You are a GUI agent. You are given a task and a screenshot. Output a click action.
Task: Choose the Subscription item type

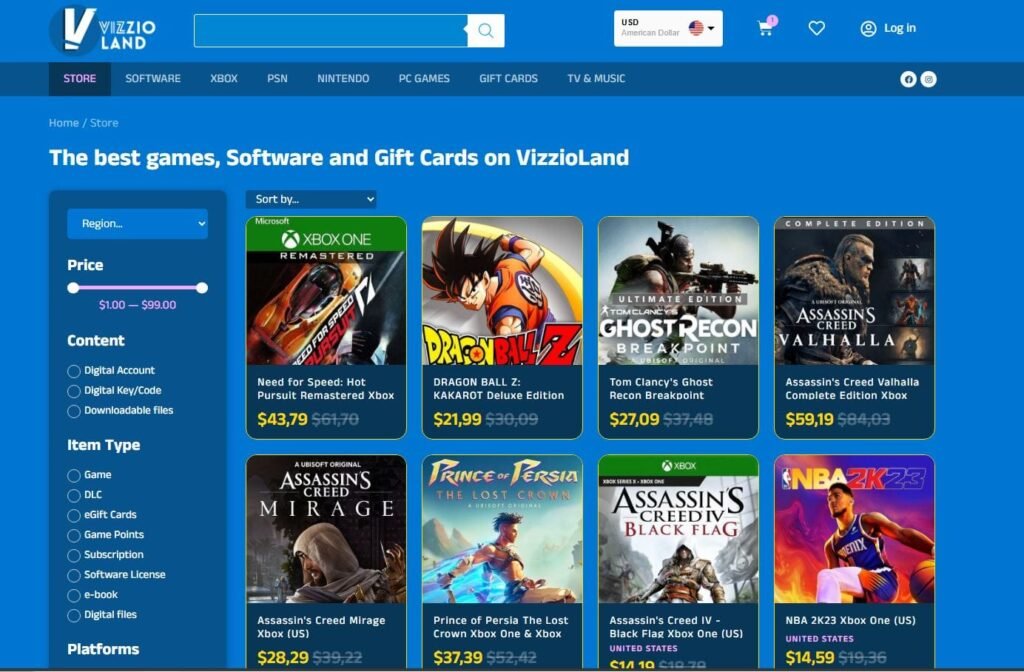coord(74,556)
